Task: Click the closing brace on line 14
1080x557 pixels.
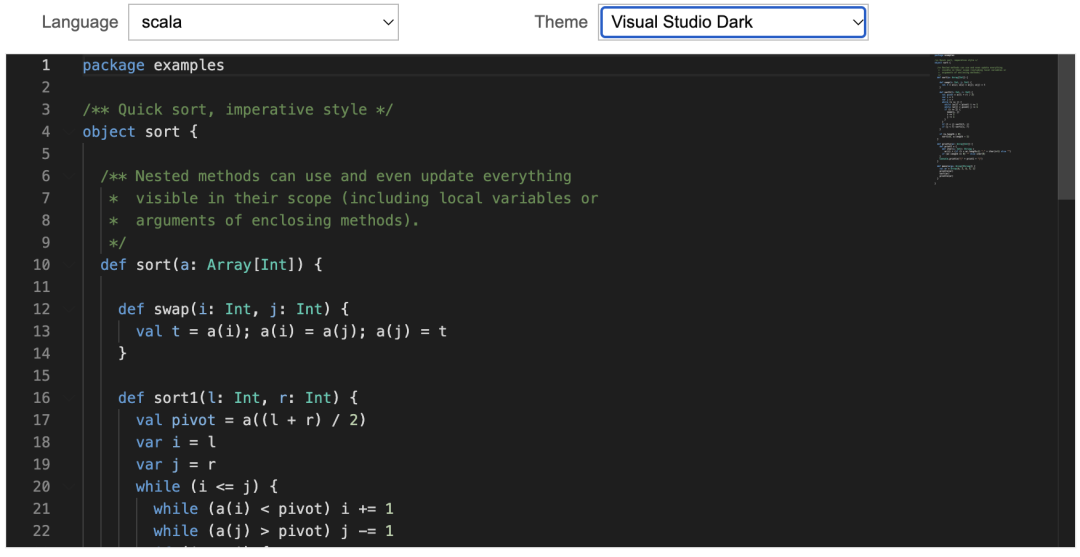Action: pyautogui.click(x=123, y=353)
